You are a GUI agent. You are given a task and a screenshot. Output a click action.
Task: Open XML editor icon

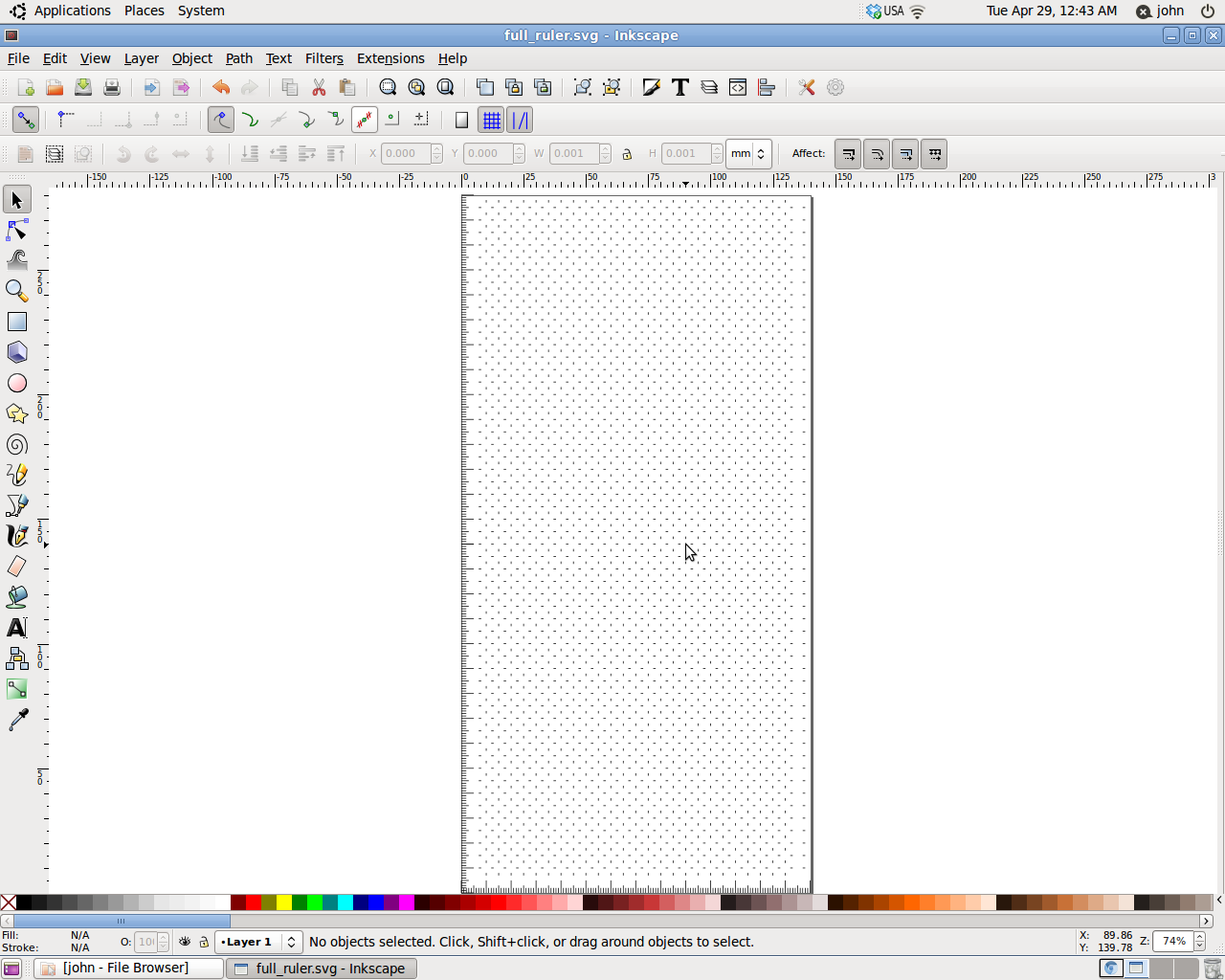click(x=738, y=87)
